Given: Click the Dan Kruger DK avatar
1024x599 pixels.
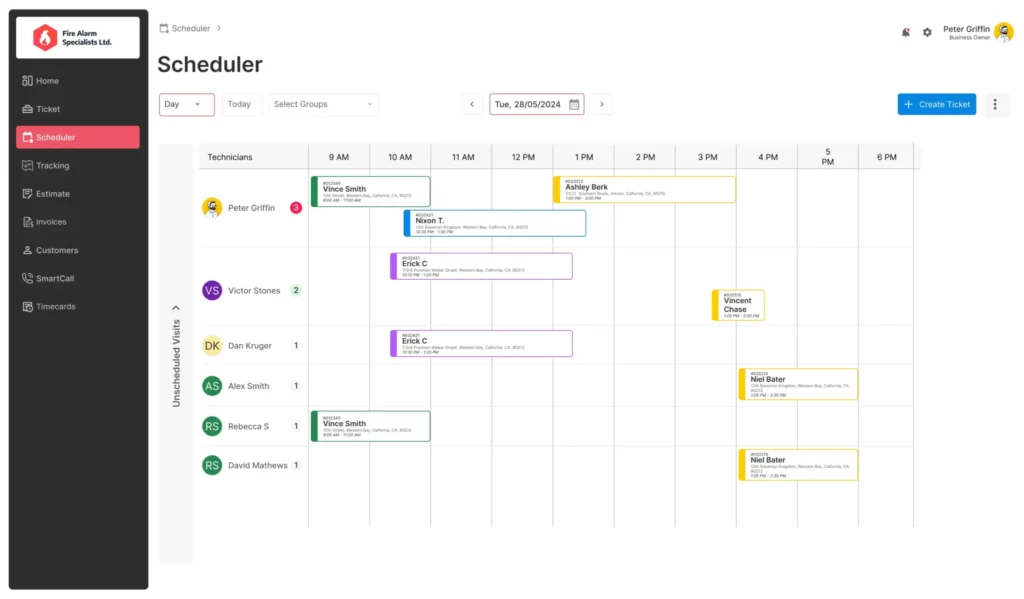Looking at the screenshot, I should coord(212,346).
